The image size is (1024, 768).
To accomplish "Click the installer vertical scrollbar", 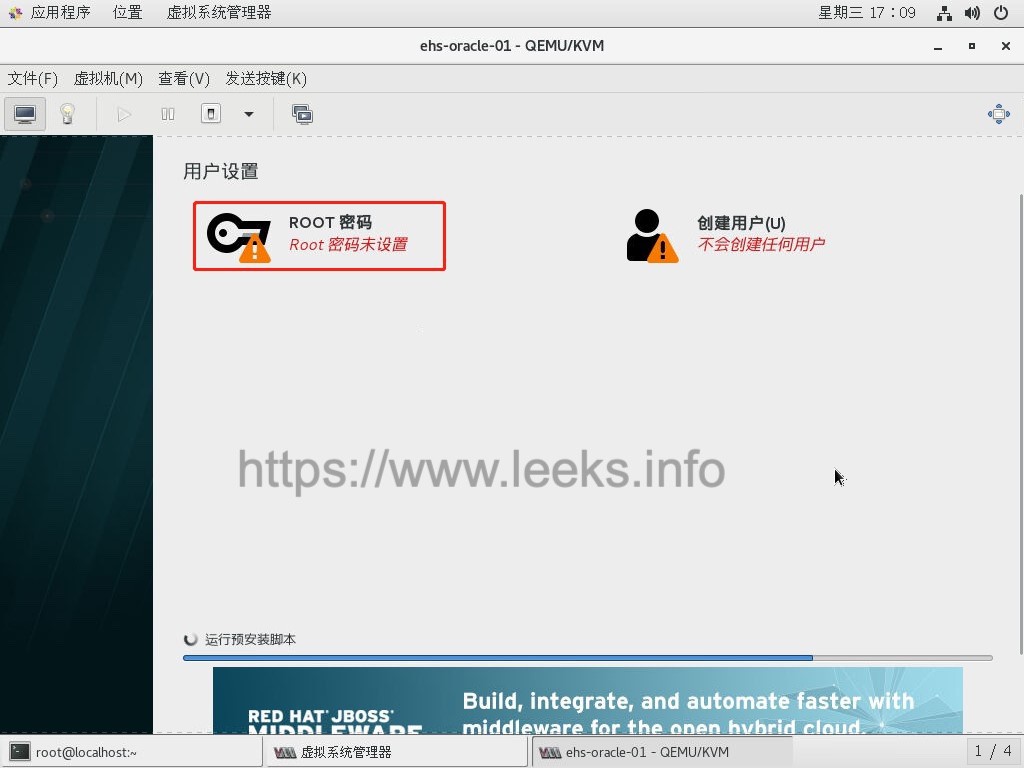I will point(1021,424).
